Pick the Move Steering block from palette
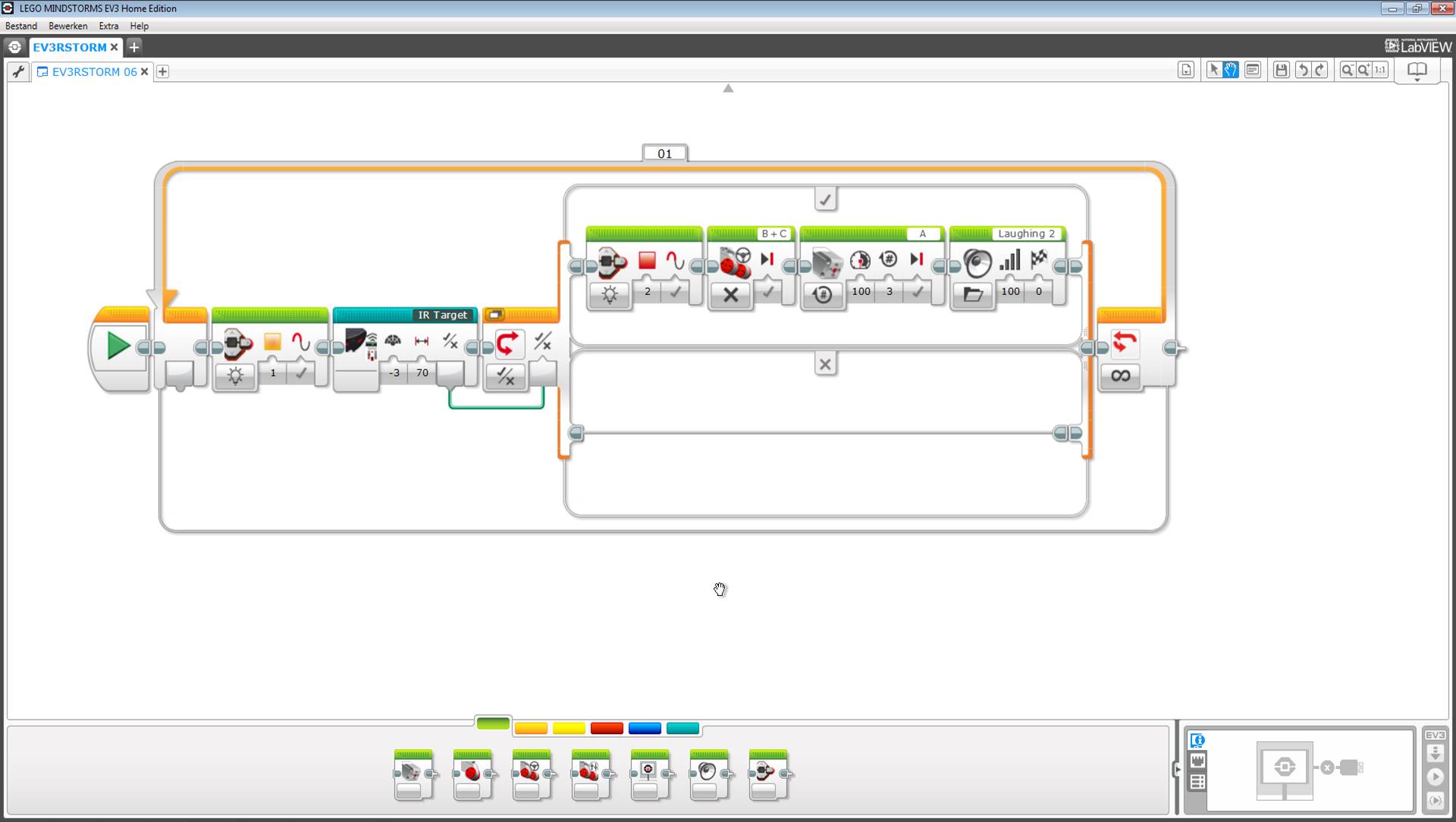This screenshot has width=1456, height=822. pos(532,774)
